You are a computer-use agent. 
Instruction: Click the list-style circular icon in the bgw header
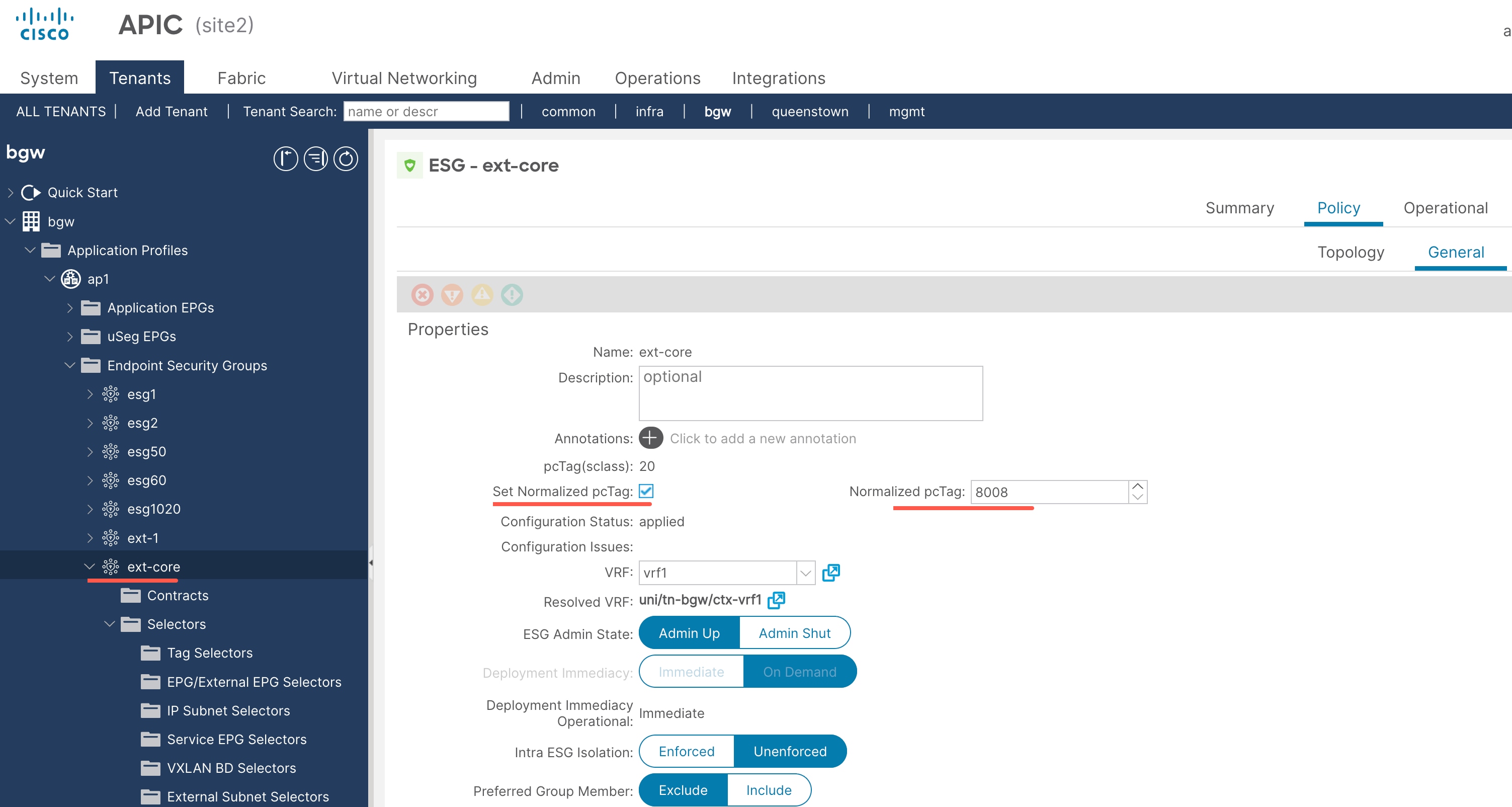click(316, 158)
